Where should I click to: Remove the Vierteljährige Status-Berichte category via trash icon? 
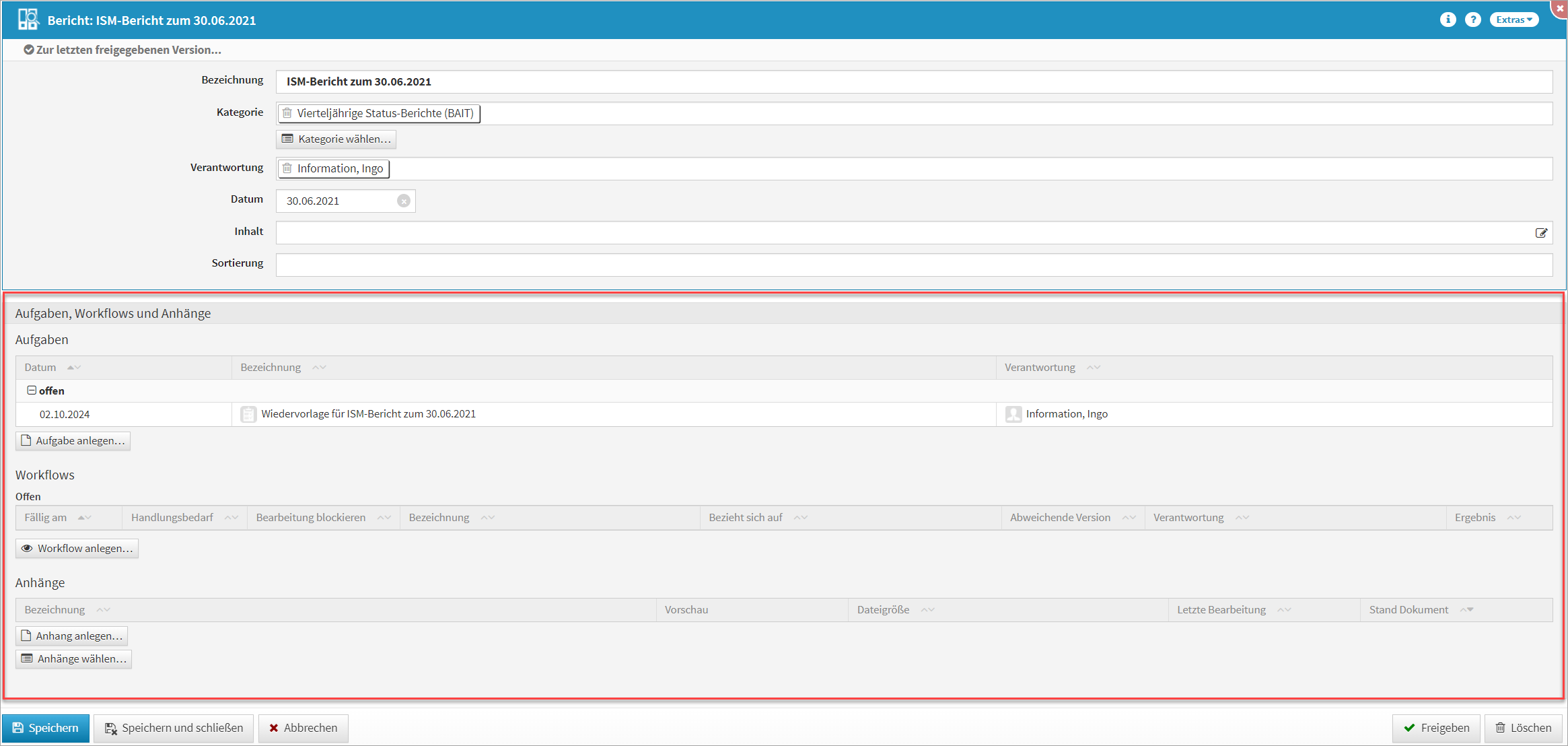(287, 113)
